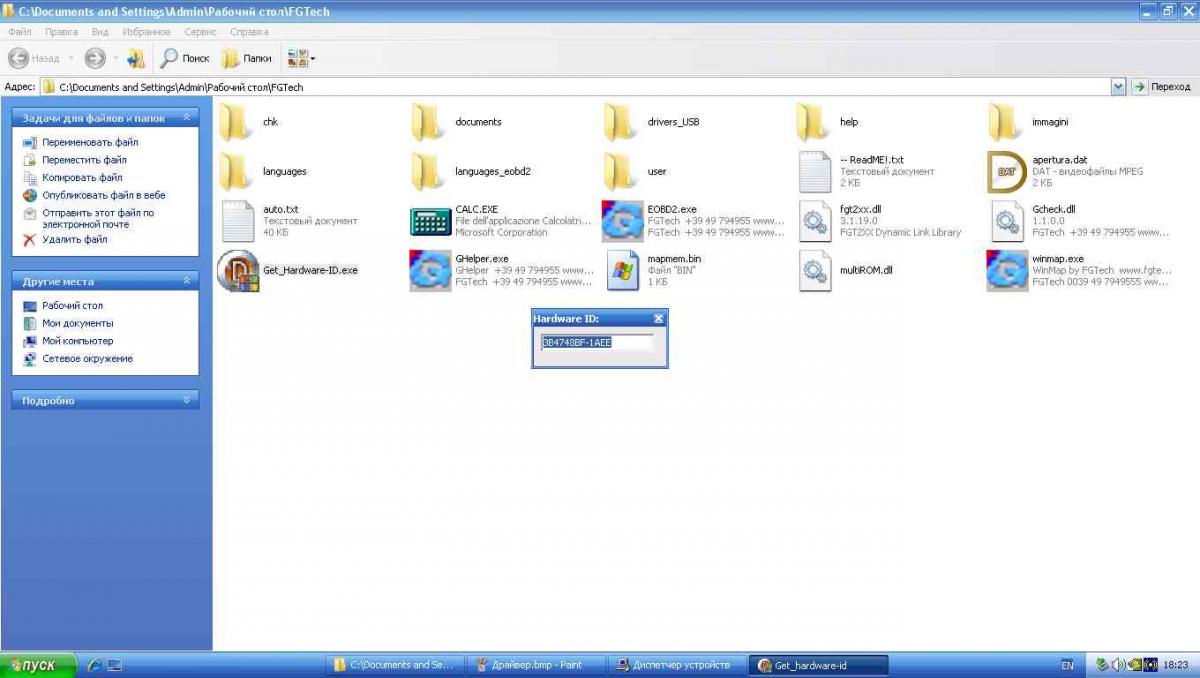Select the apertura.dat file icon
1200x678 pixels.
pyautogui.click(x=1007, y=172)
